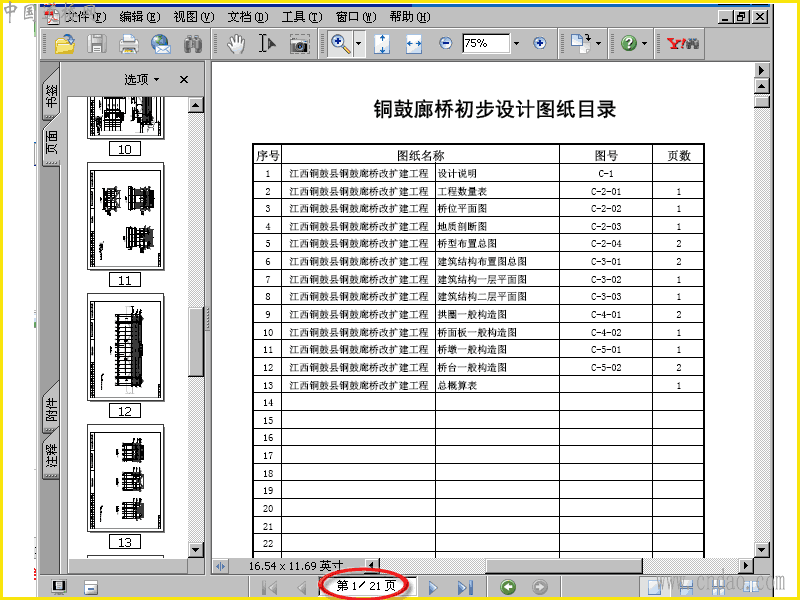This screenshot has width=800, height=600.
Task: Switch to the 注释 side tab
Action: [x=52, y=455]
